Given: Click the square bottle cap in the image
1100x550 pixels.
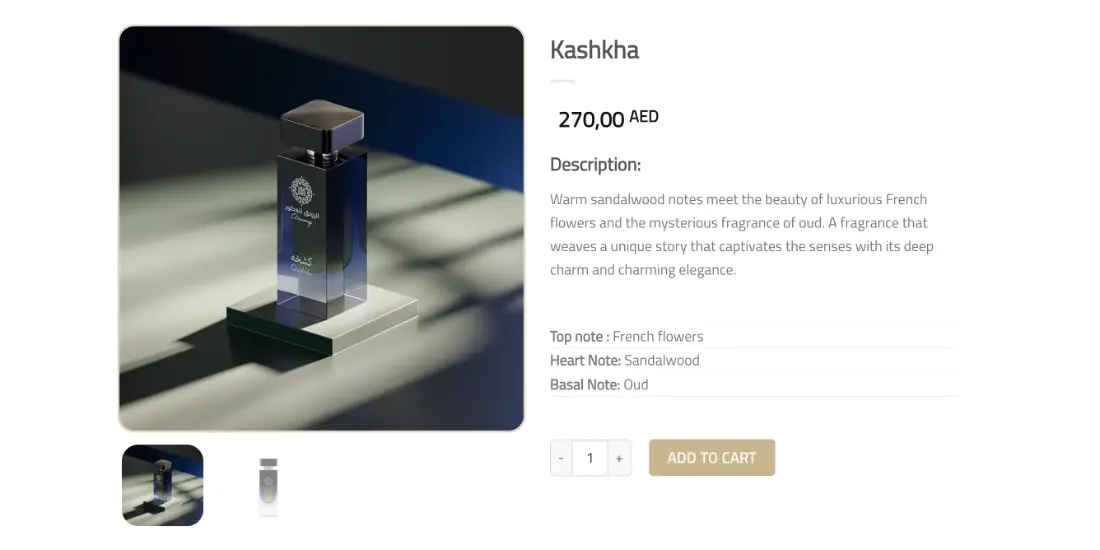Looking at the screenshot, I should 323,123.
